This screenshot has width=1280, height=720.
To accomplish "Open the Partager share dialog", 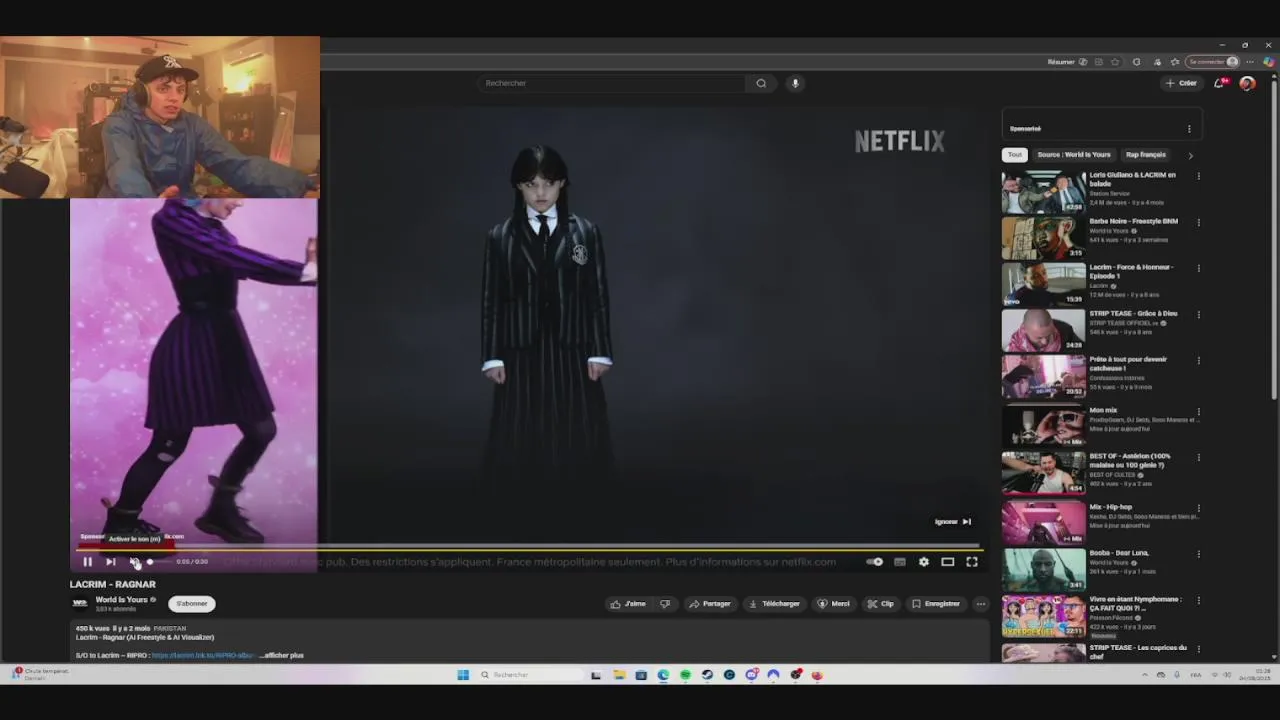I will point(710,604).
